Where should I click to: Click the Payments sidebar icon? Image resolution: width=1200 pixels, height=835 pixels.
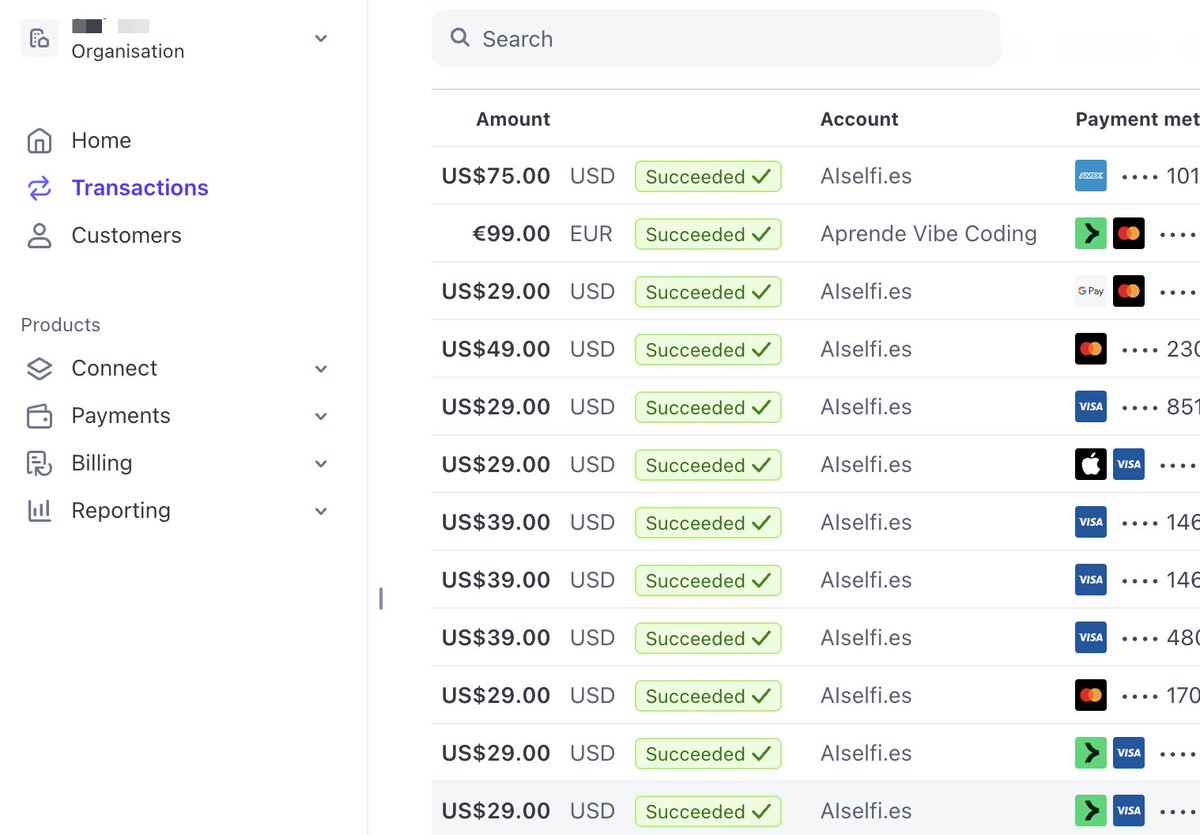pos(40,415)
